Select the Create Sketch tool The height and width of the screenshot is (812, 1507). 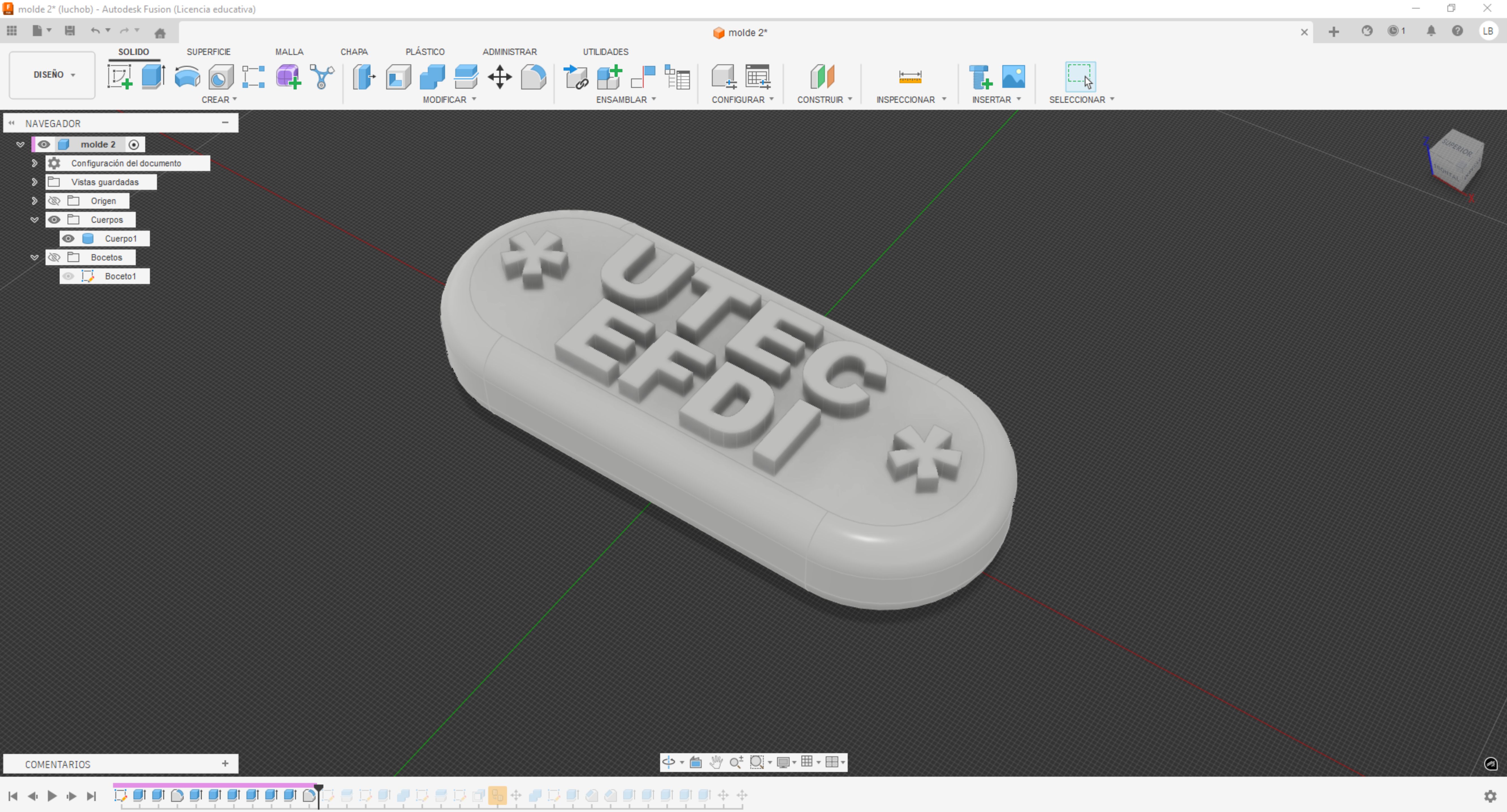click(x=120, y=77)
